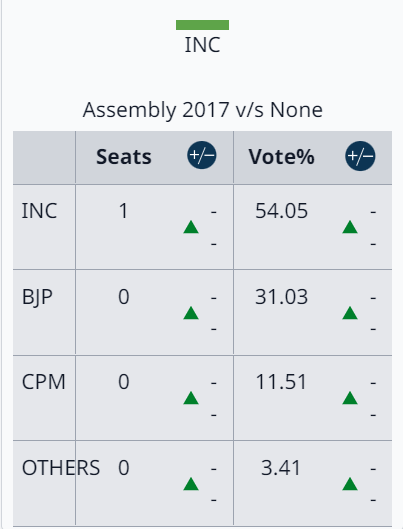Click the Seats column header
Screen dimensions: 403x529
coord(124,157)
